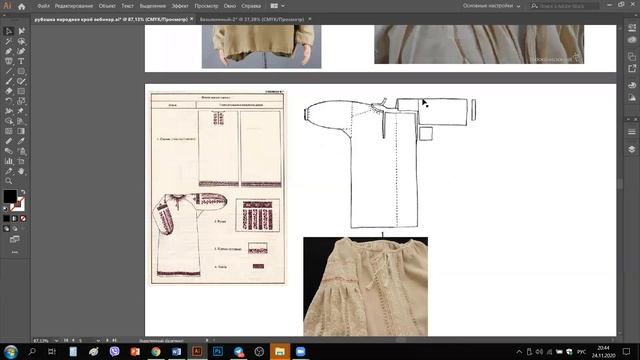Set paint mode to None

[23, 219]
